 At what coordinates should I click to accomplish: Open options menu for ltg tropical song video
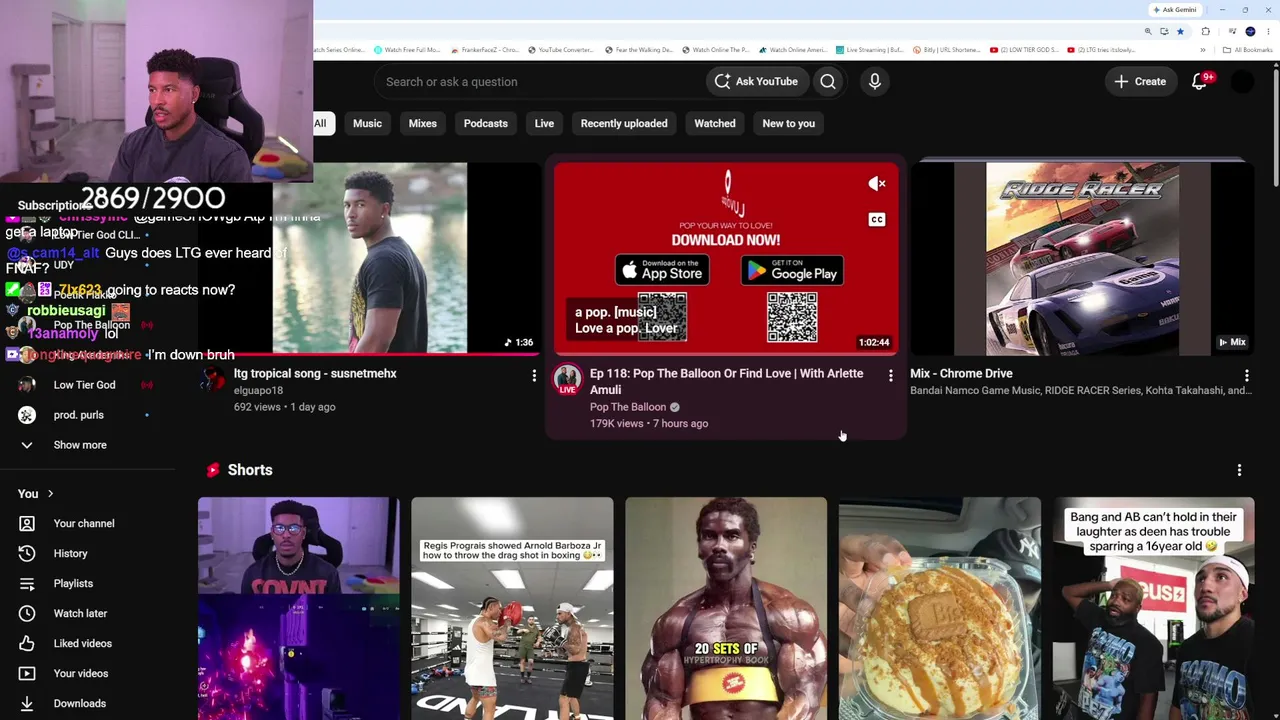tap(534, 376)
